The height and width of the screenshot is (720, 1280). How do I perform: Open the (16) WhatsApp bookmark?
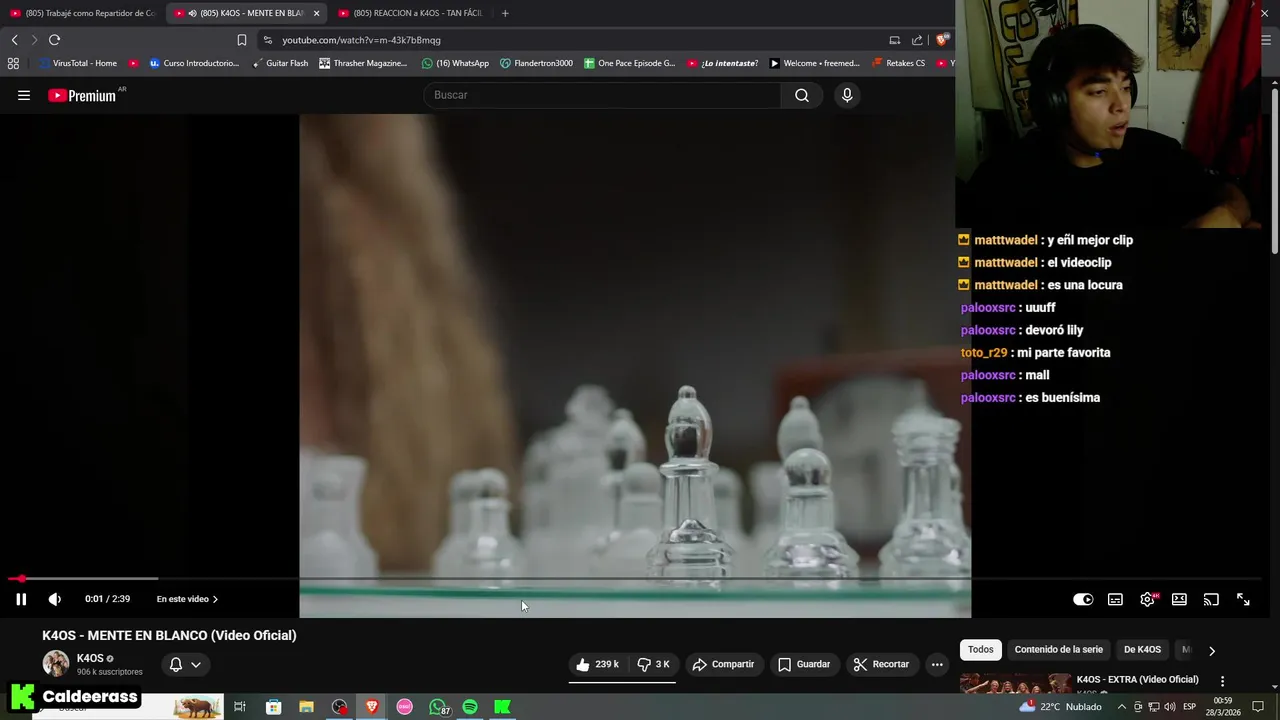coord(455,63)
